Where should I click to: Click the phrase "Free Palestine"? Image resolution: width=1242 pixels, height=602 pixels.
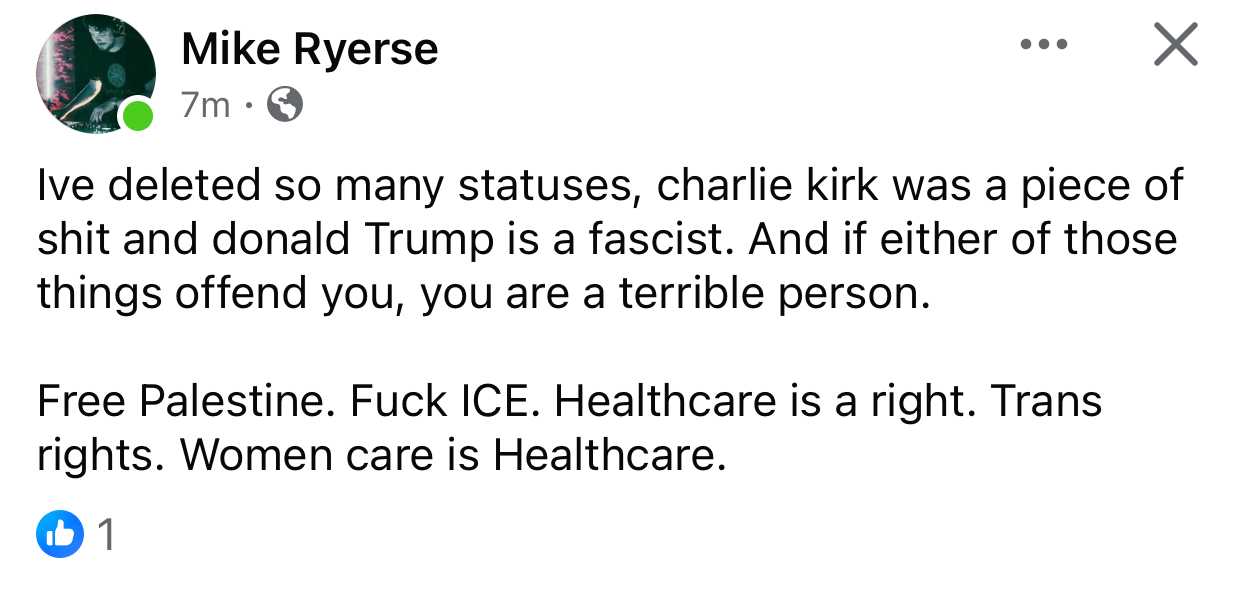[180, 401]
